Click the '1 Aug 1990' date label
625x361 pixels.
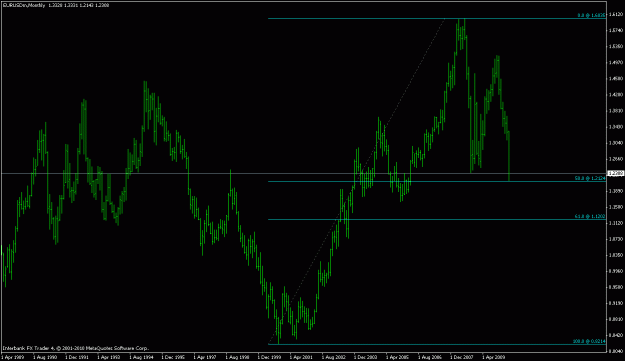[x=45, y=357]
